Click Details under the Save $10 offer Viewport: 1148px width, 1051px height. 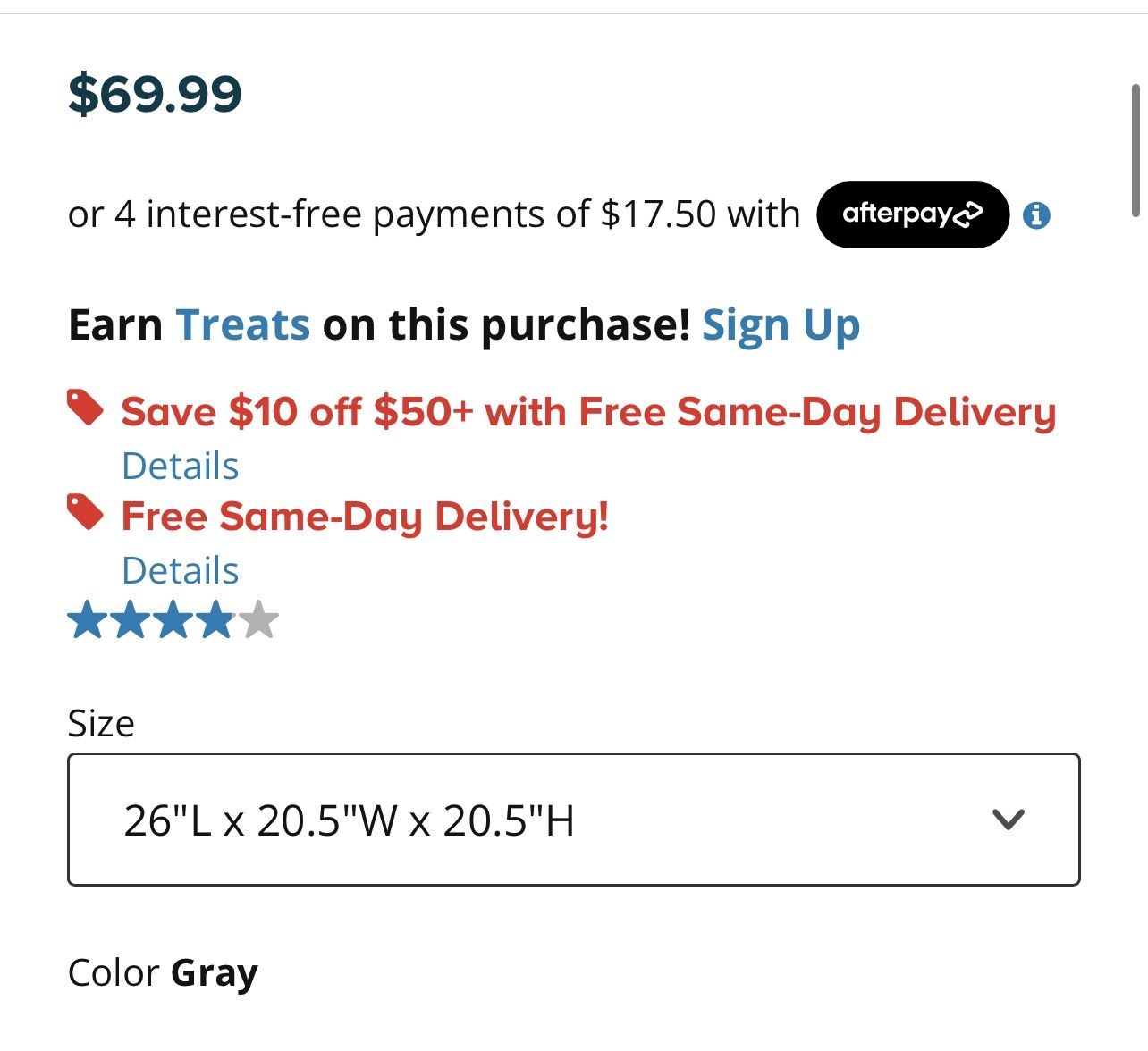point(180,465)
